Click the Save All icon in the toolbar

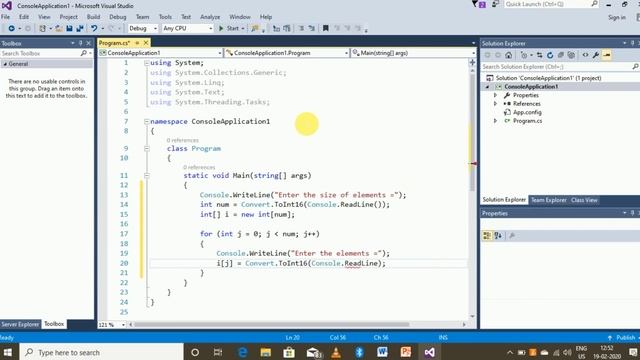pyautogui.click(x=80, y=28)
